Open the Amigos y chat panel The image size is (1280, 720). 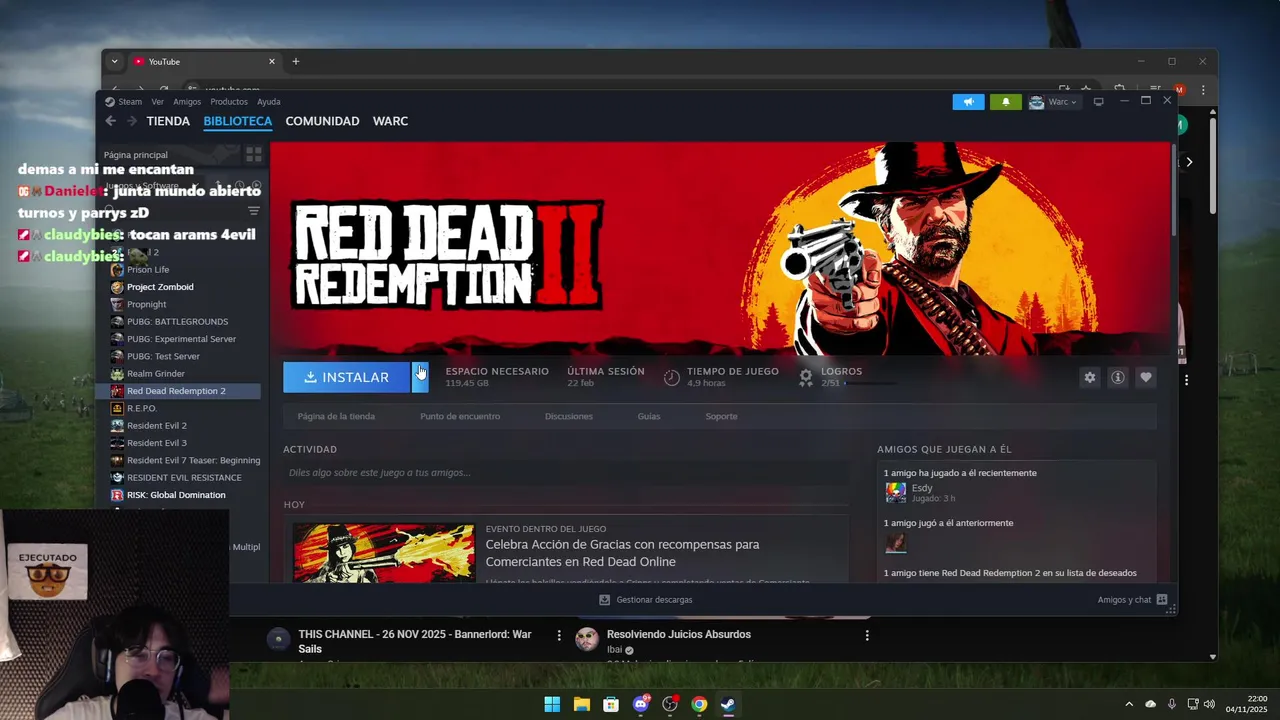1132,600
